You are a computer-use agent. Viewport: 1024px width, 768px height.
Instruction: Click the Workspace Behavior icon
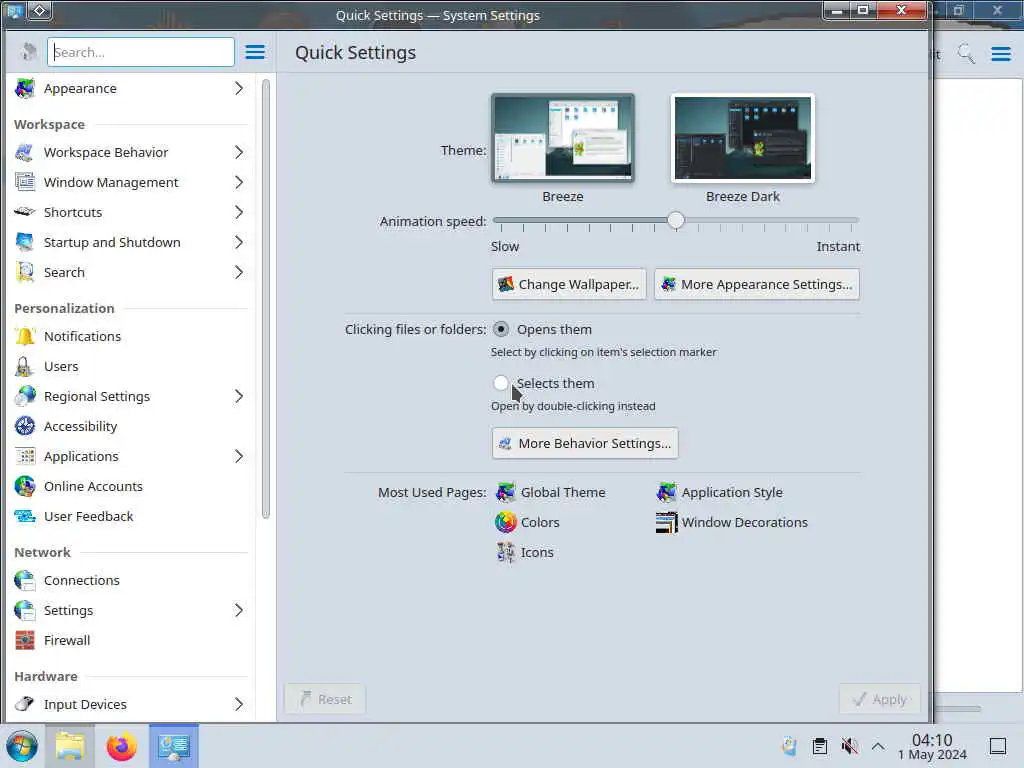[25, 152]
